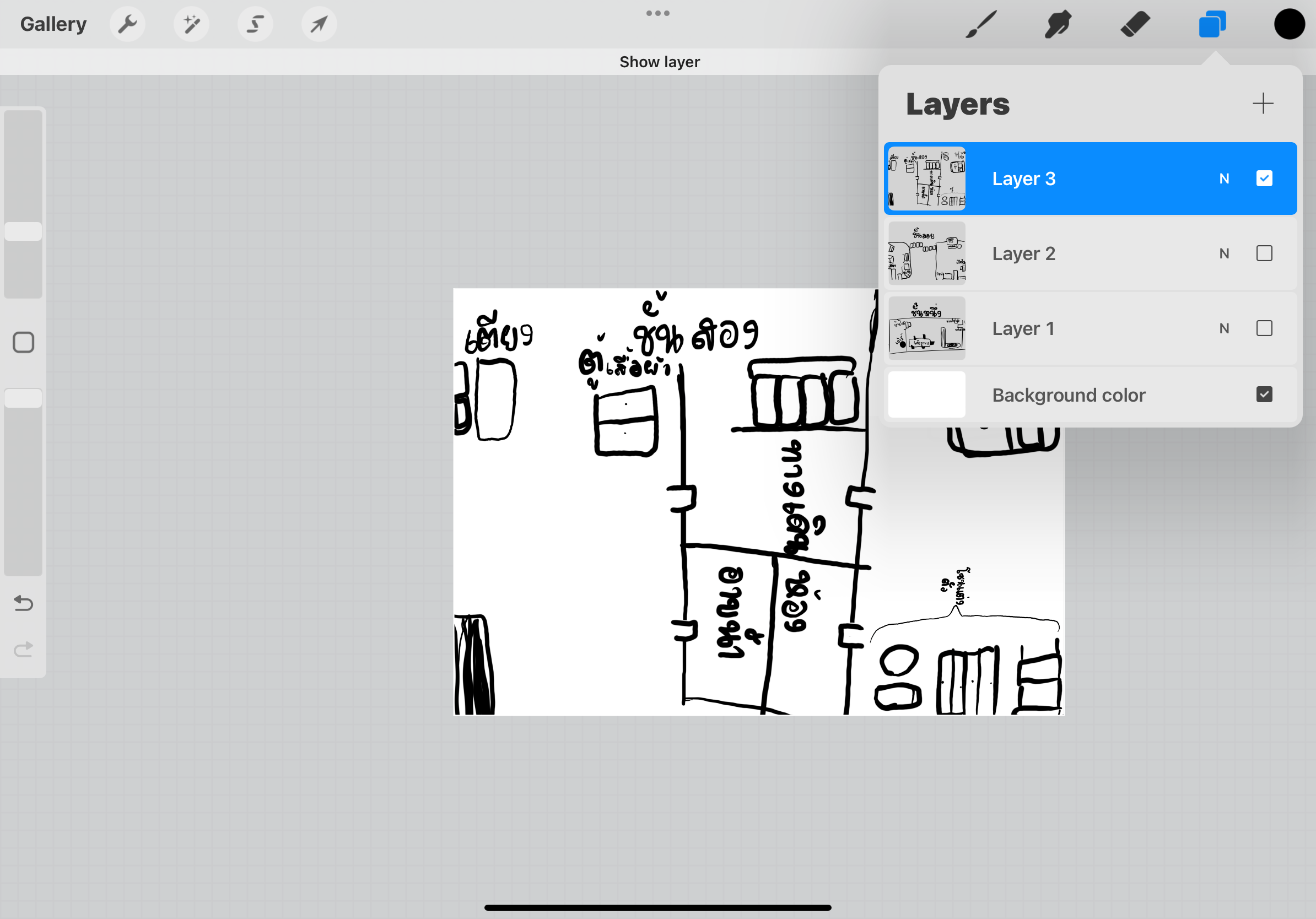Select the Smudge tool
Image resolution: width=1316 pixels, height=919 pixels.
point(1058,24)
